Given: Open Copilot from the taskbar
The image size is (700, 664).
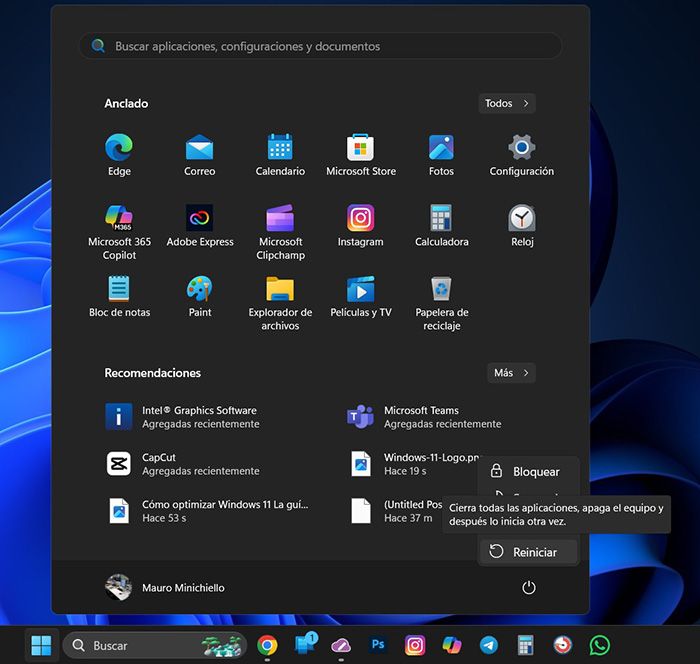Looking at the screenshot, I should click(x=452, y=645).
